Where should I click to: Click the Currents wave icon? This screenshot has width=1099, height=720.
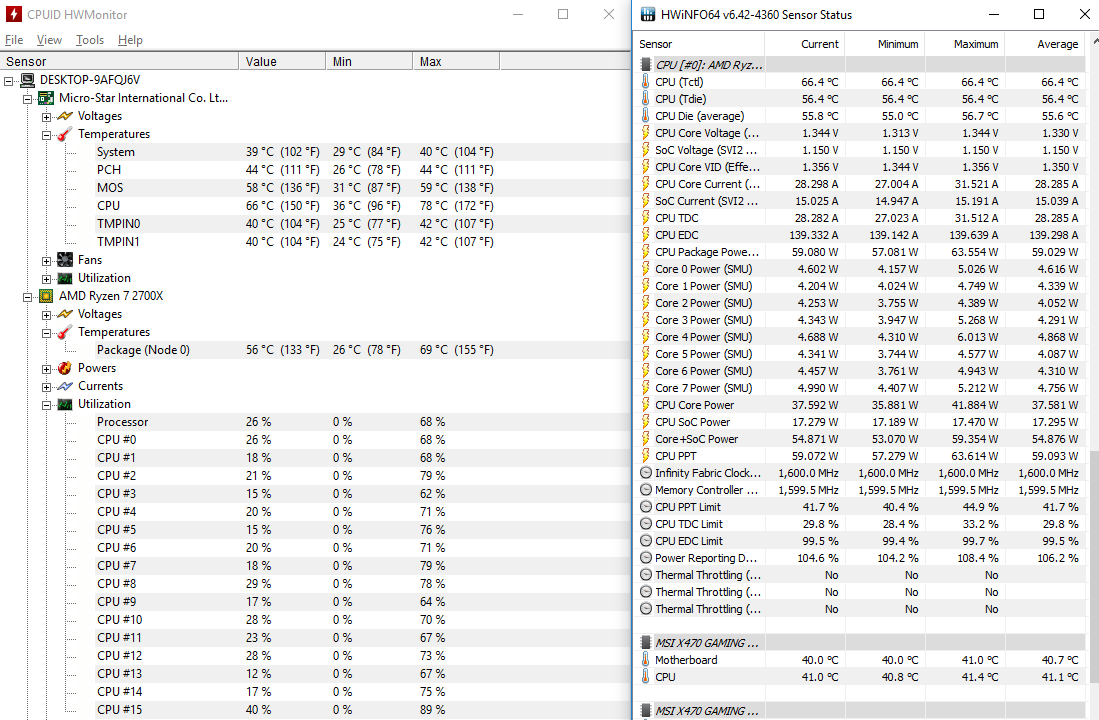click(x=65, y=386)
